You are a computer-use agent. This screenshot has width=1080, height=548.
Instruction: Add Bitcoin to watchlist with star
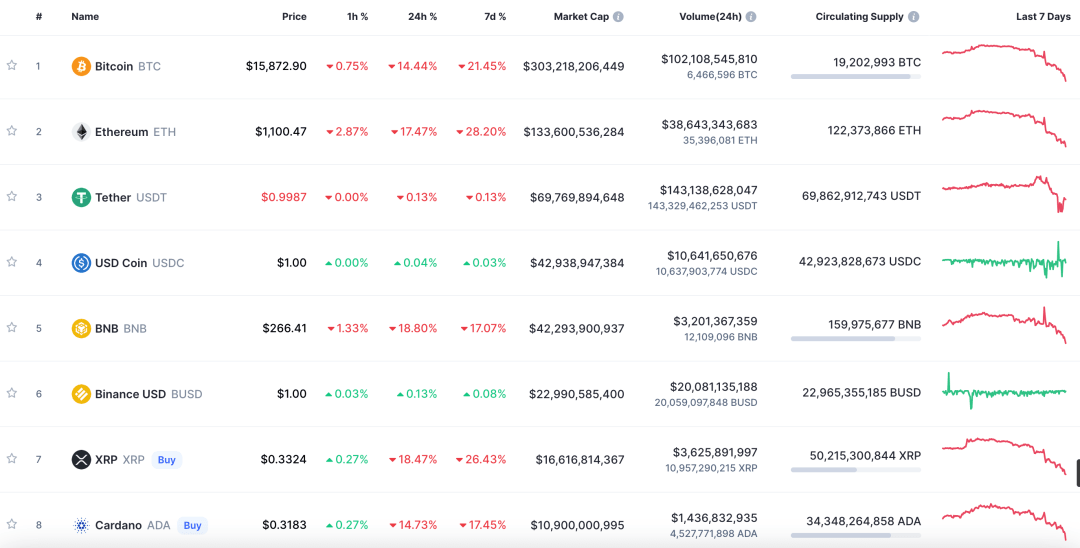tap(12, 65)
